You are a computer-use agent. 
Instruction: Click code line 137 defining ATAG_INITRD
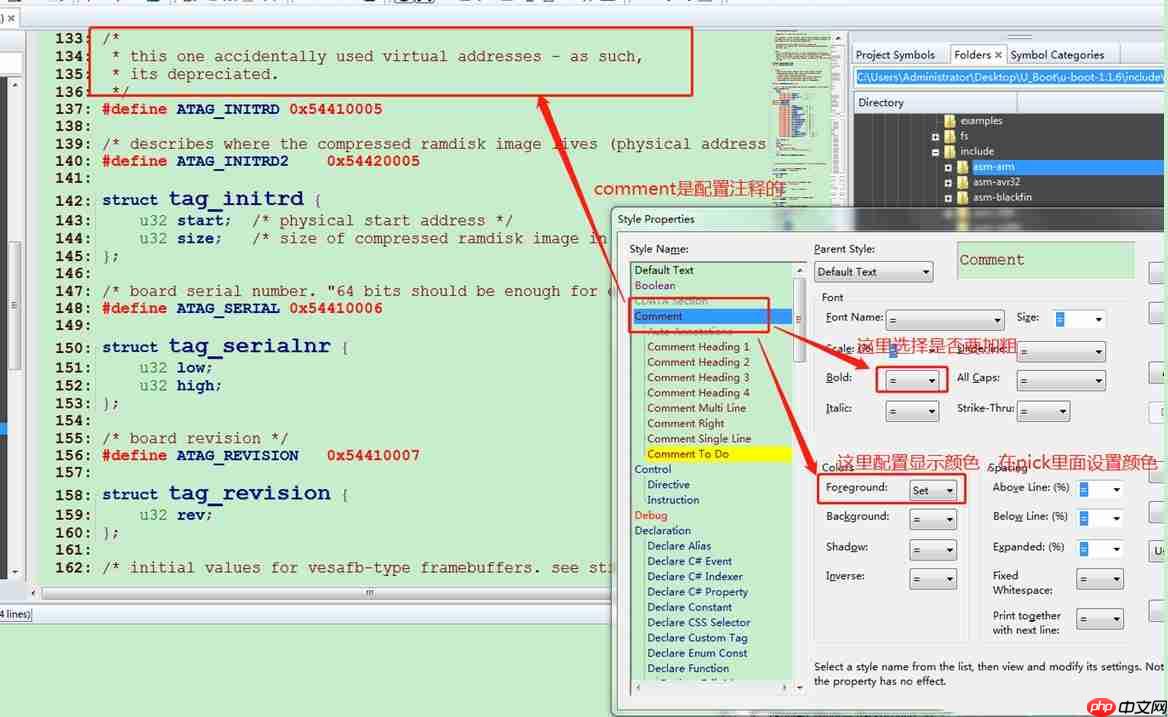coord(242,109)
